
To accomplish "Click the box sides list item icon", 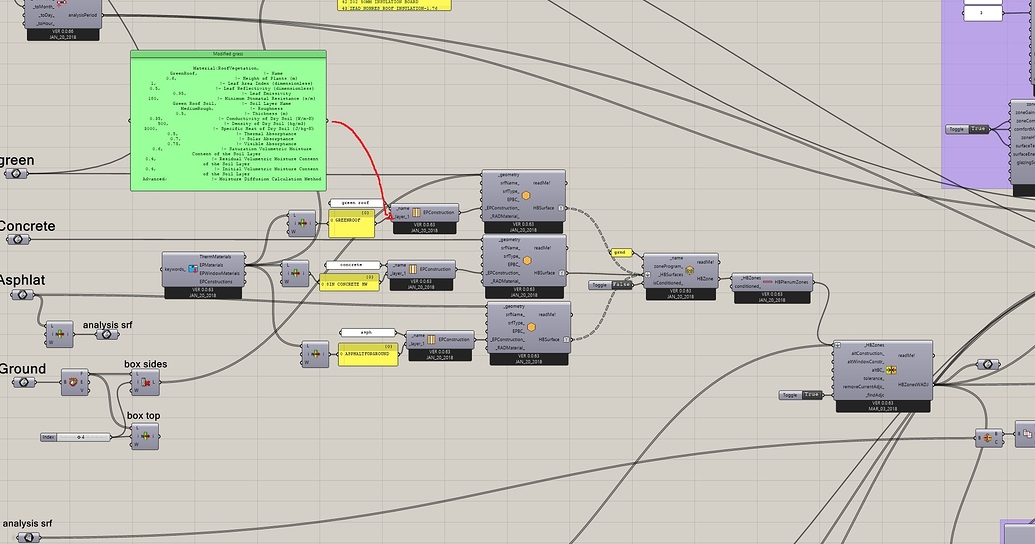I will pos(146,383).
